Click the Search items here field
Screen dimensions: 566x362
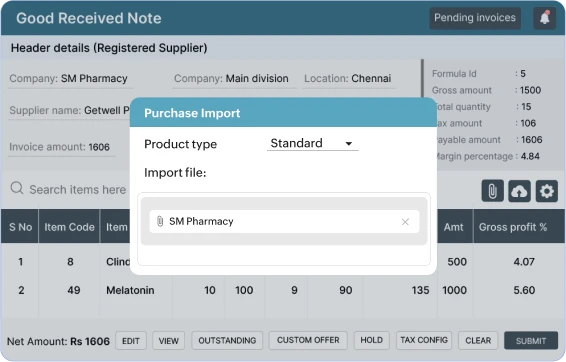tap(78, 189)
